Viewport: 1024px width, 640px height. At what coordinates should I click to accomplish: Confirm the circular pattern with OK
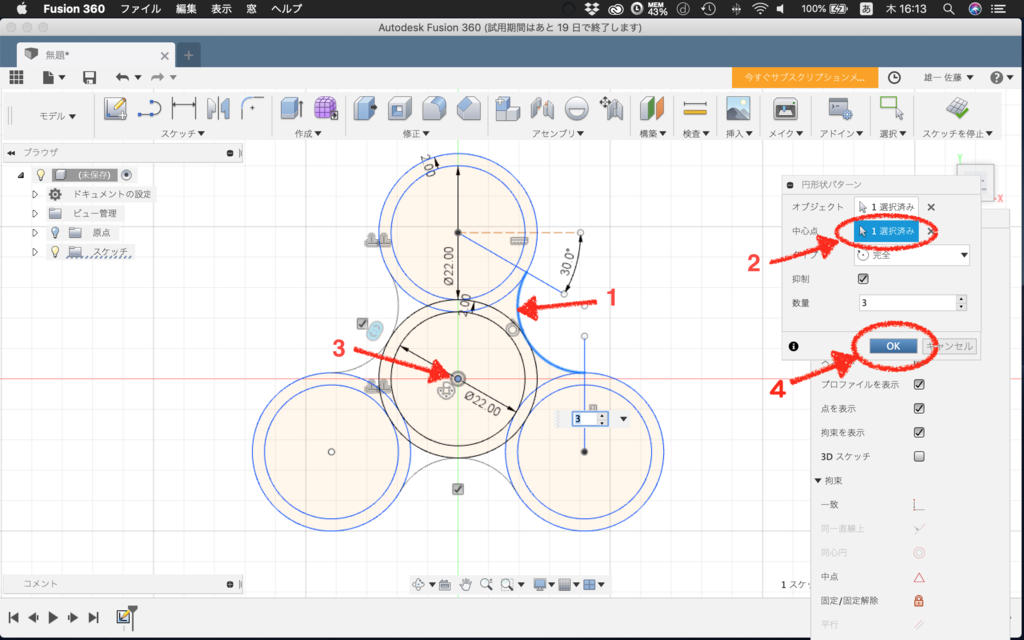(x=893, y=346)
